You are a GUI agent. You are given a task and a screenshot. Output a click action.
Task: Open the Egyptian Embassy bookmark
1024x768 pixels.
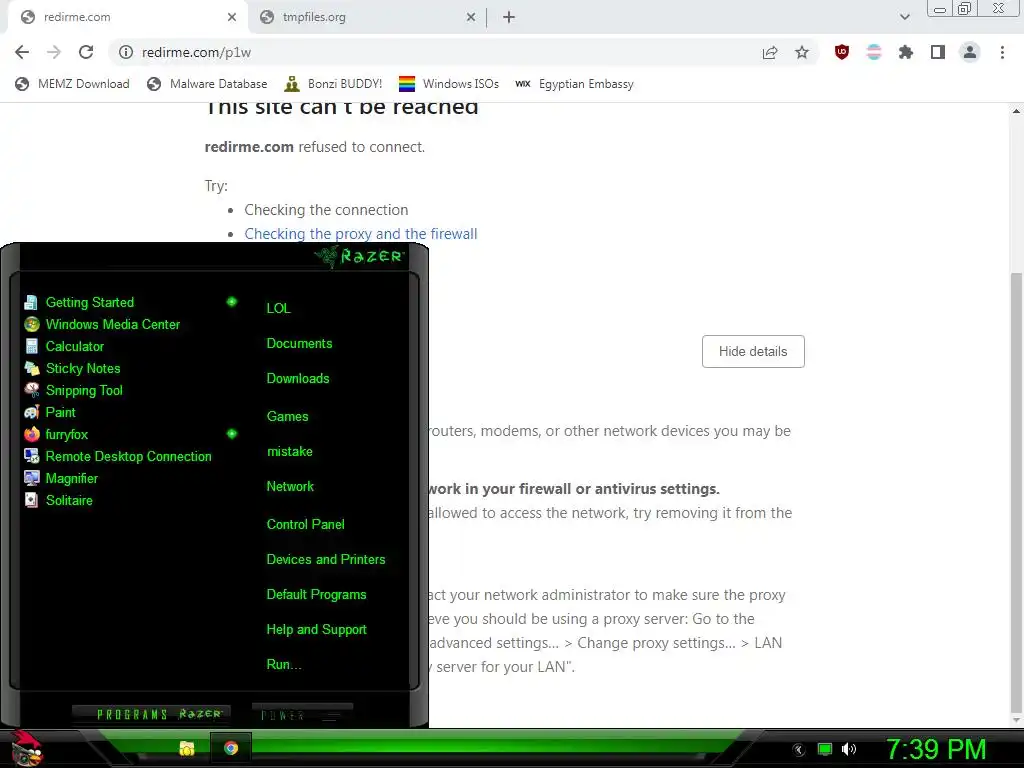point(574,84)
